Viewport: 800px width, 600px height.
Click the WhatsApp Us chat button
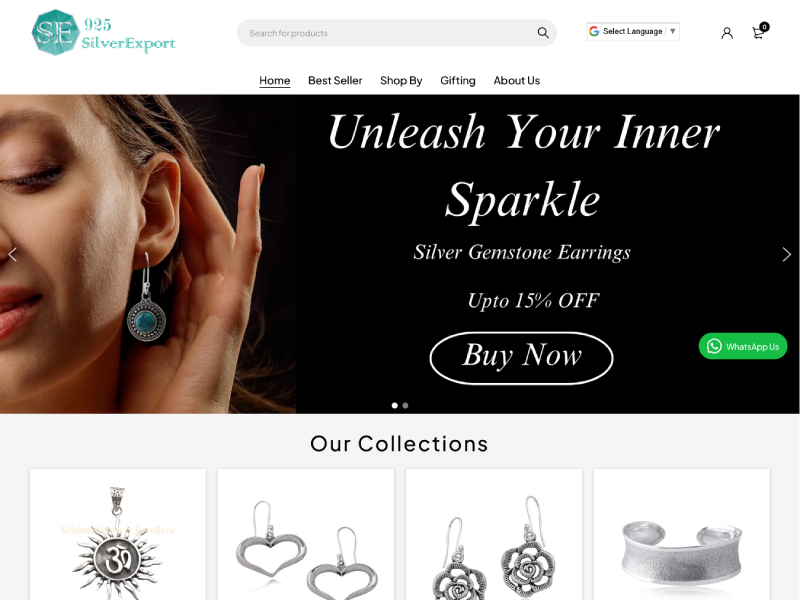[x=743, y=346]
